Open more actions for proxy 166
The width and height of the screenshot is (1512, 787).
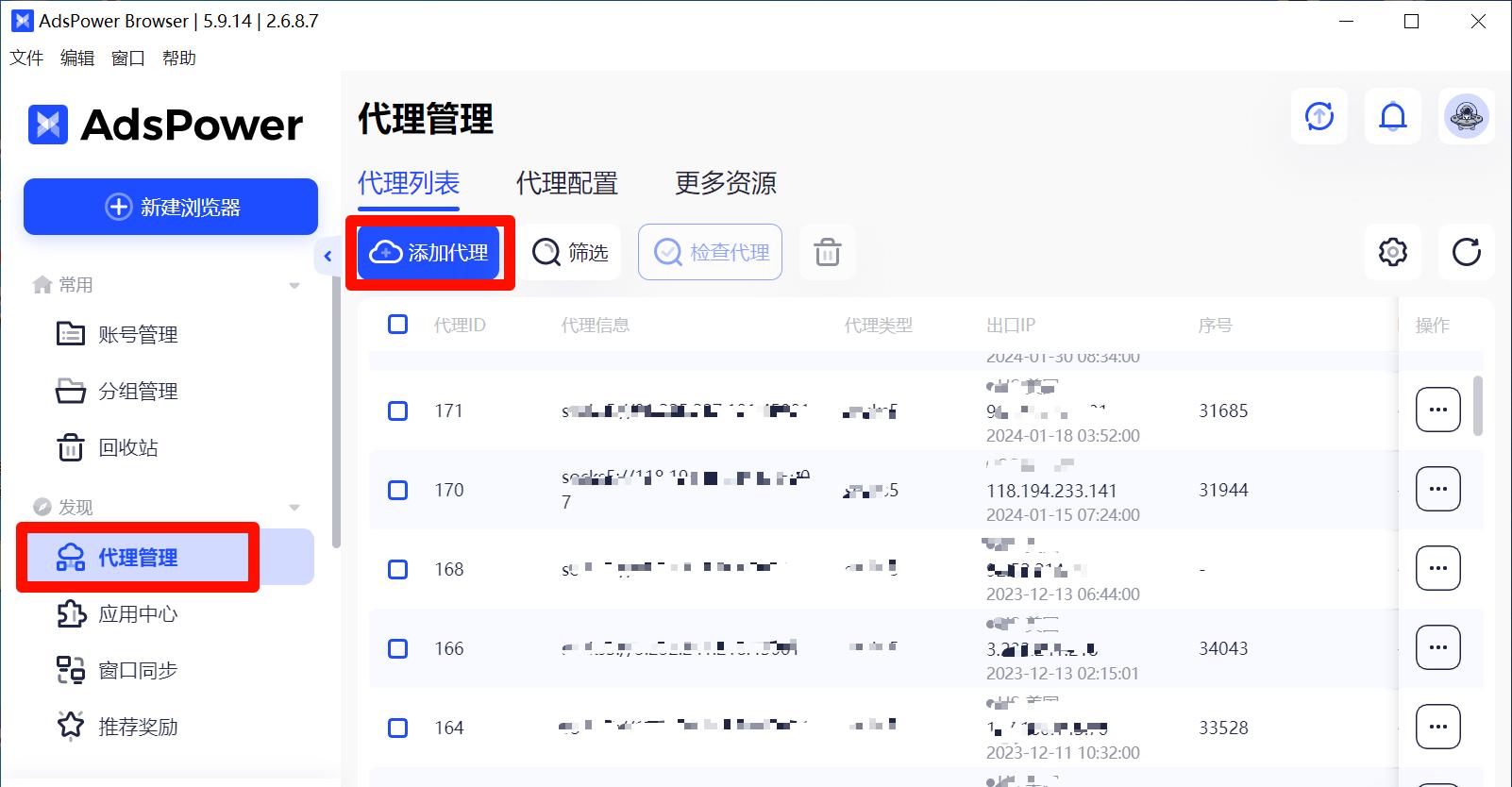(1437, 647)
